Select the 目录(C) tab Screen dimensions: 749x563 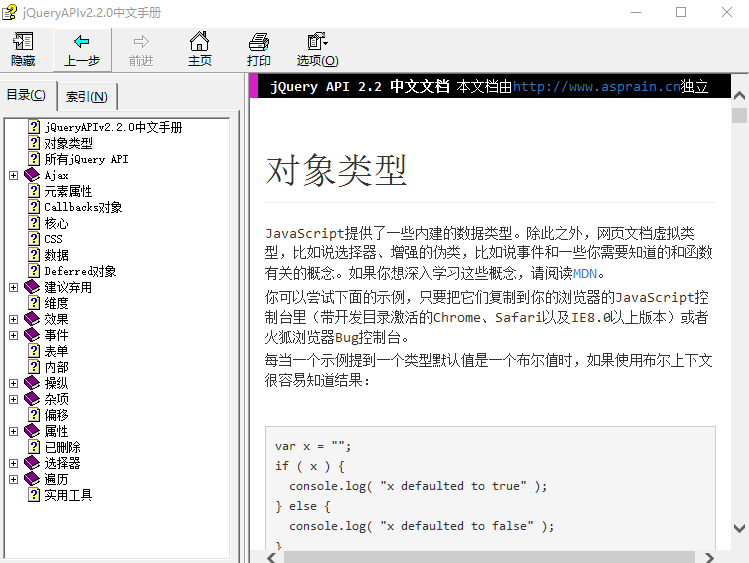pos(27,96)
